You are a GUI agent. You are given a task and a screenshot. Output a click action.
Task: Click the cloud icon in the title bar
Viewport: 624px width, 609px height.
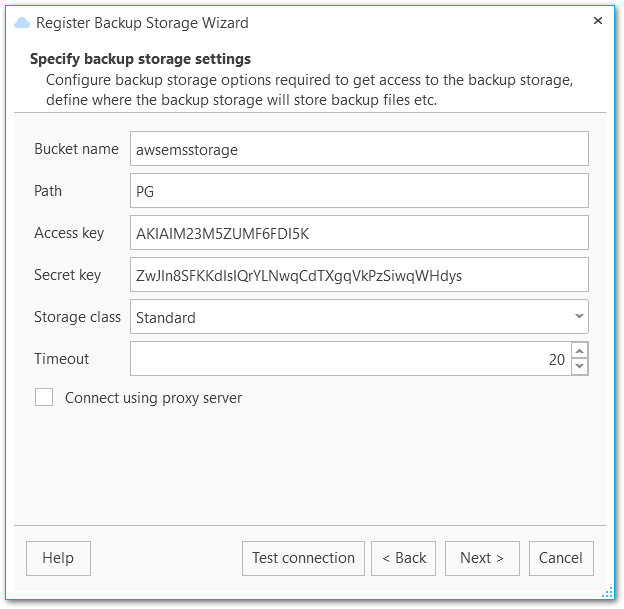pyautogui.click(x=23, y=22)
